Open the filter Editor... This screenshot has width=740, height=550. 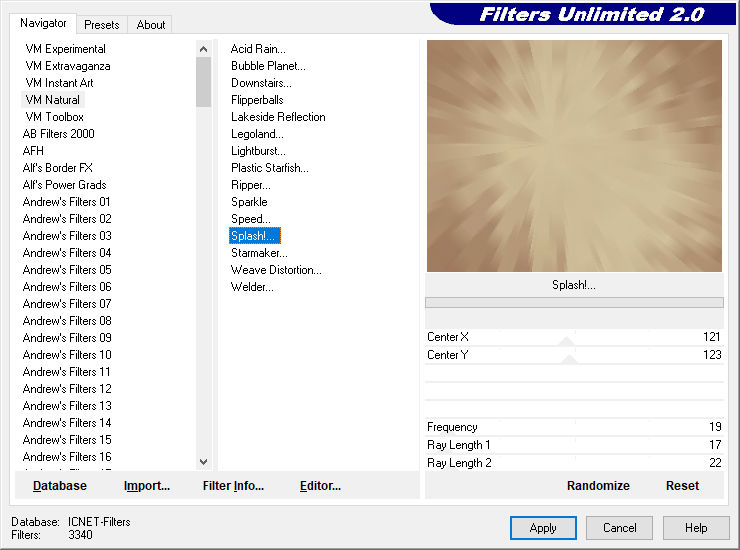pyautogui.click(x=320, y=486)
